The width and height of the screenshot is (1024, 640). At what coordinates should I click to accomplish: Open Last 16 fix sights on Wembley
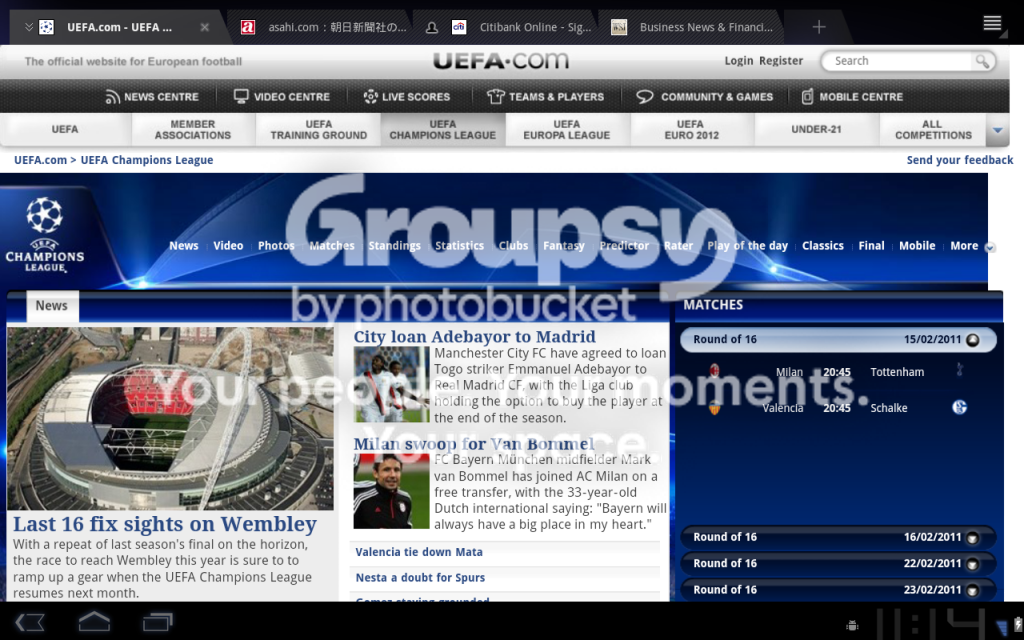(165, 524)
